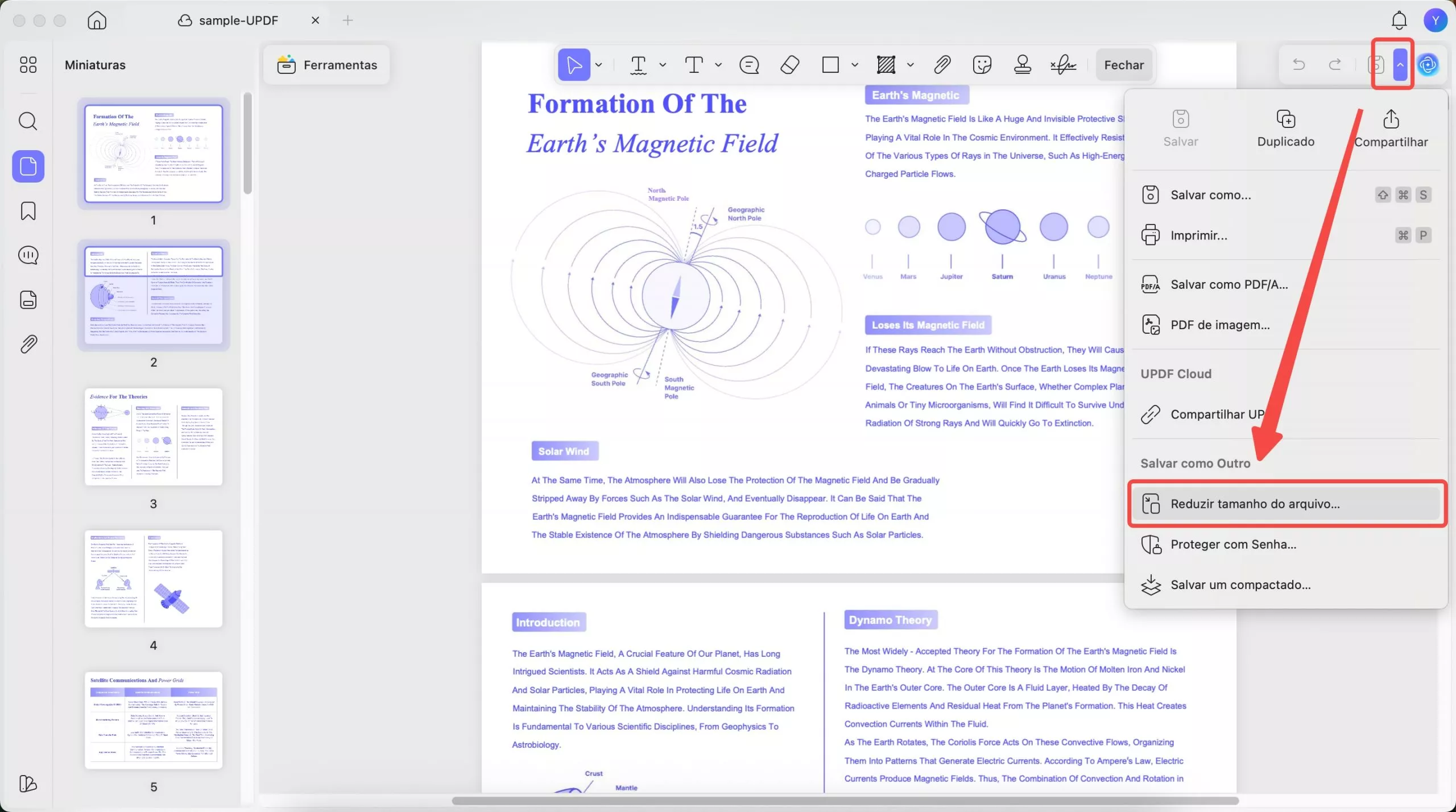Open page 4 thumbnail
This screenshot has height=812, width=1456.
click(154, 579)
